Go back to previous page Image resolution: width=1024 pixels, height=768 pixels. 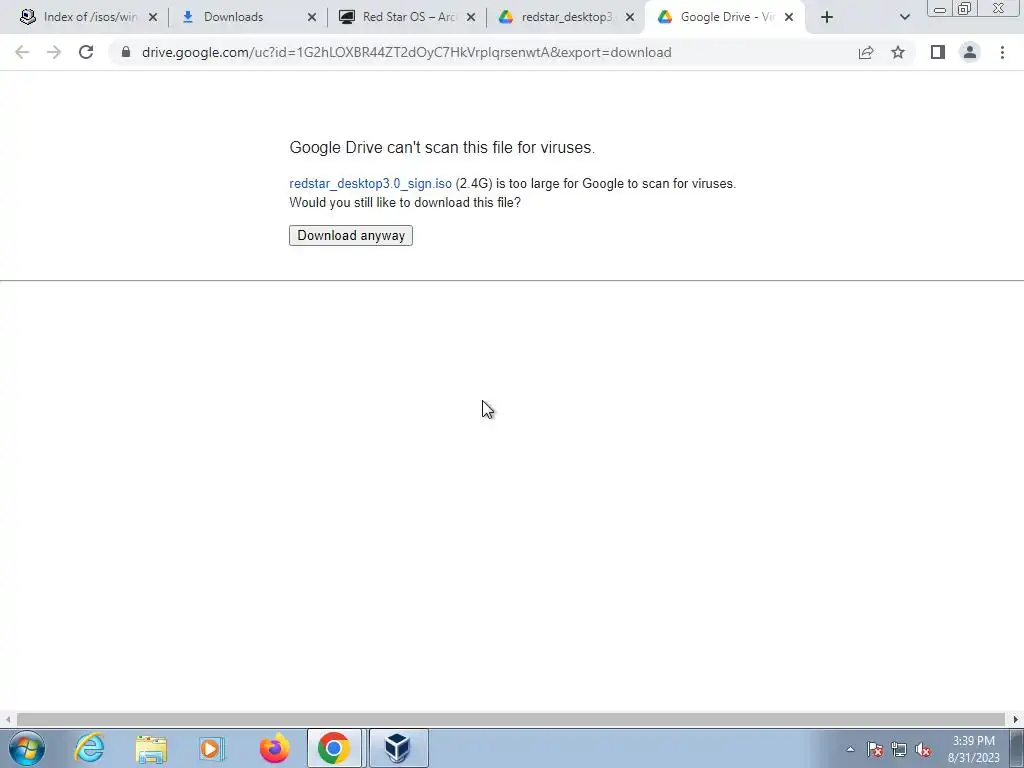point(22,52)
